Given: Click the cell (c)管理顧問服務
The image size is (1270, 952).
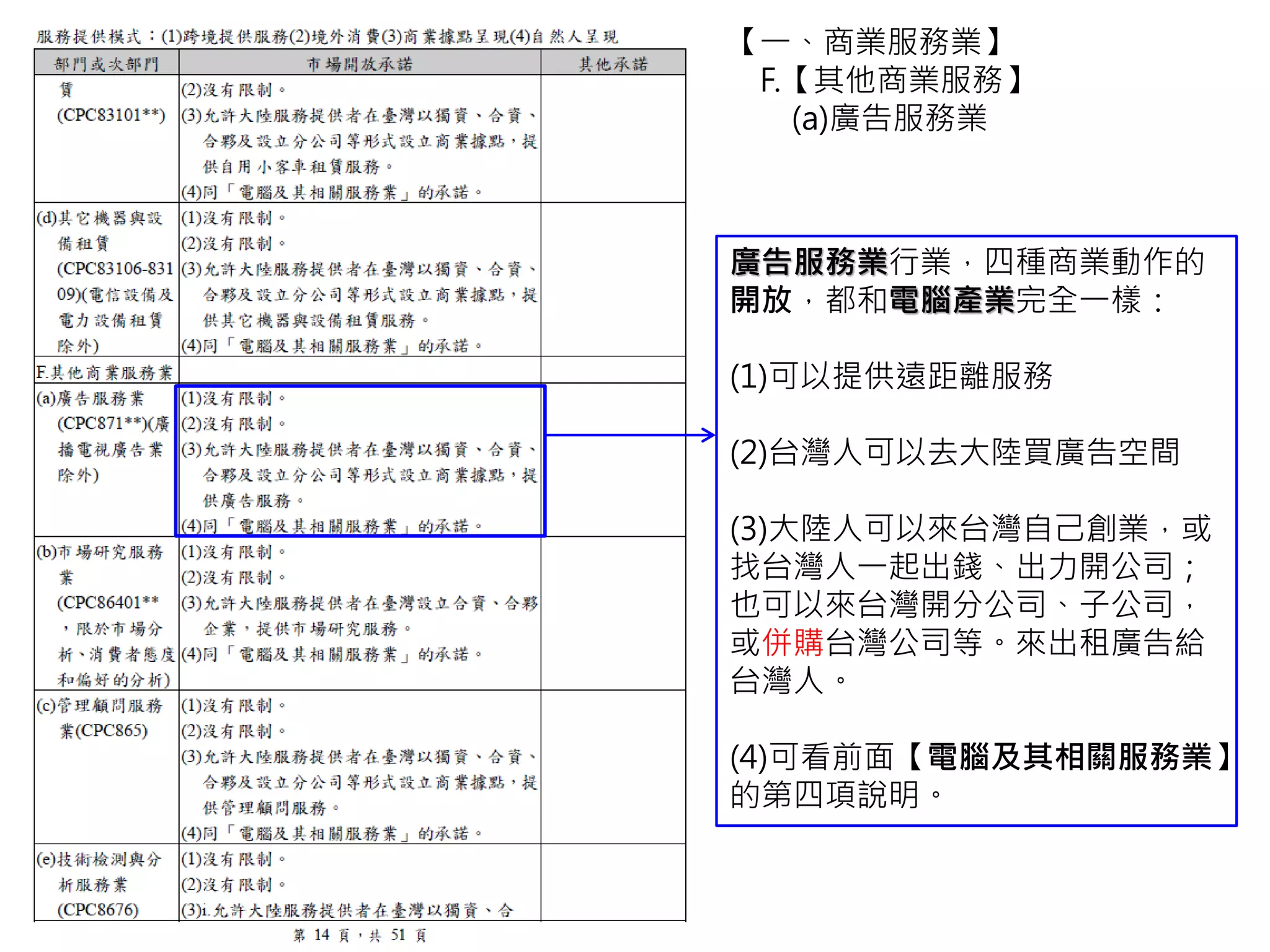Looking at the screenshot, I should (x=99, y=705).
